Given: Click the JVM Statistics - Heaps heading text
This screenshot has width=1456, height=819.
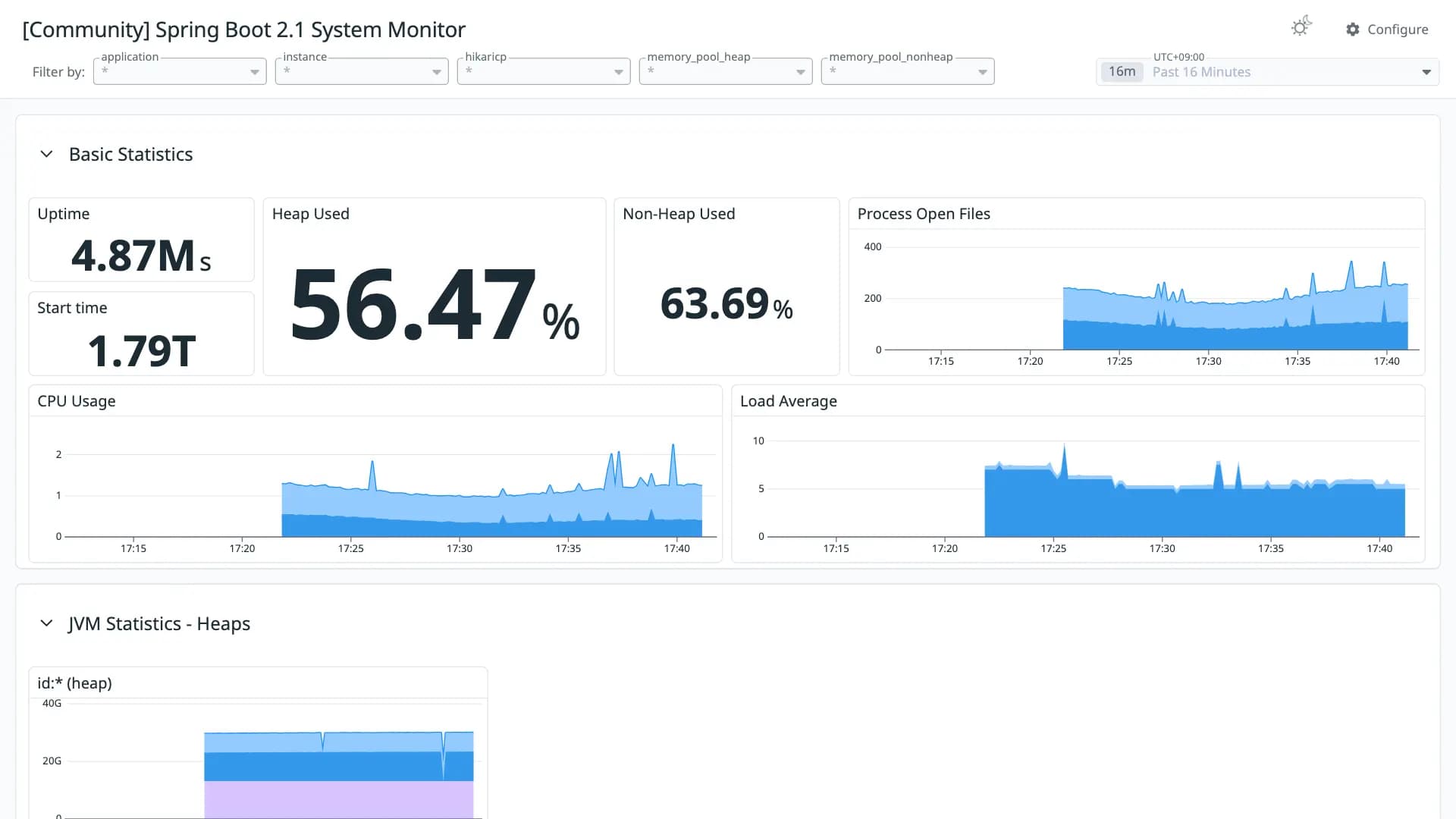Looking at the screenshot, I should pos(159,623).
